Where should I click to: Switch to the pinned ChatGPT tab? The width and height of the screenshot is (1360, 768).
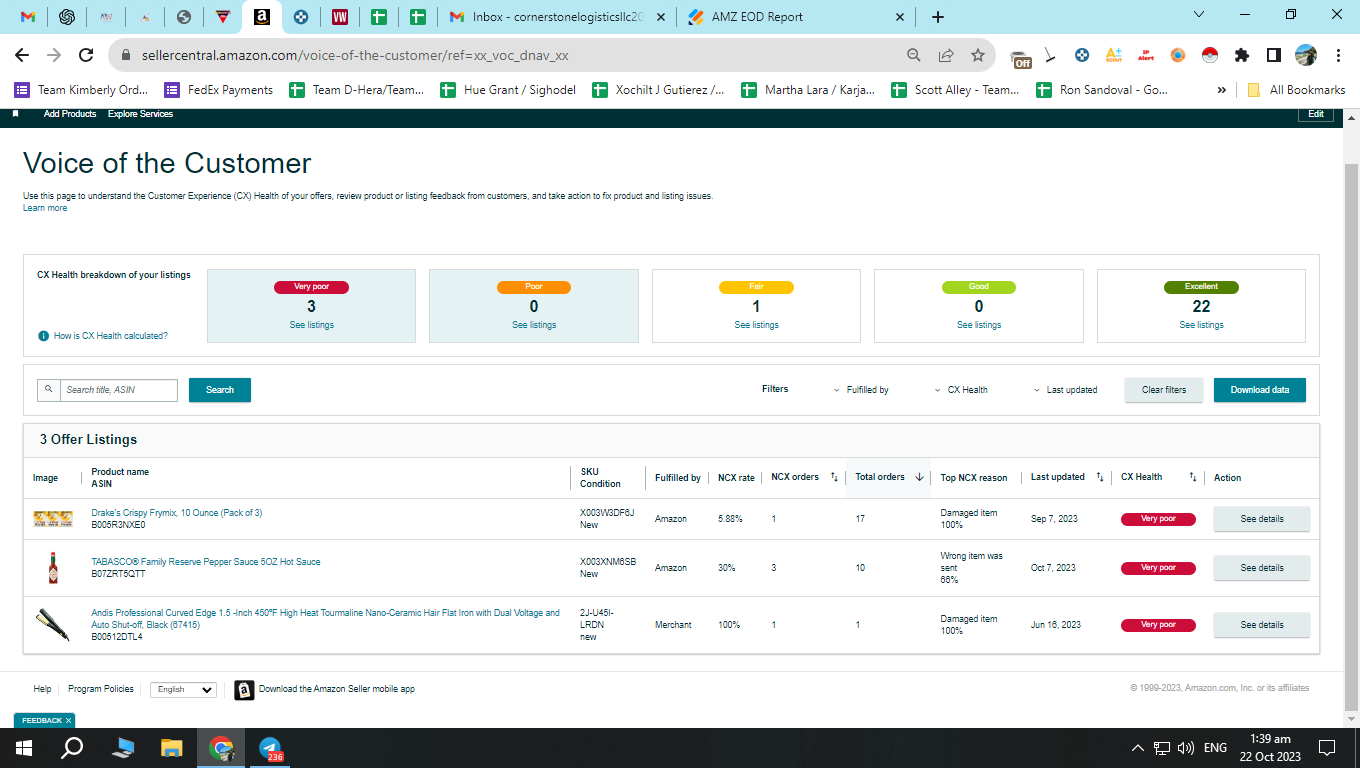pos(67,17)
